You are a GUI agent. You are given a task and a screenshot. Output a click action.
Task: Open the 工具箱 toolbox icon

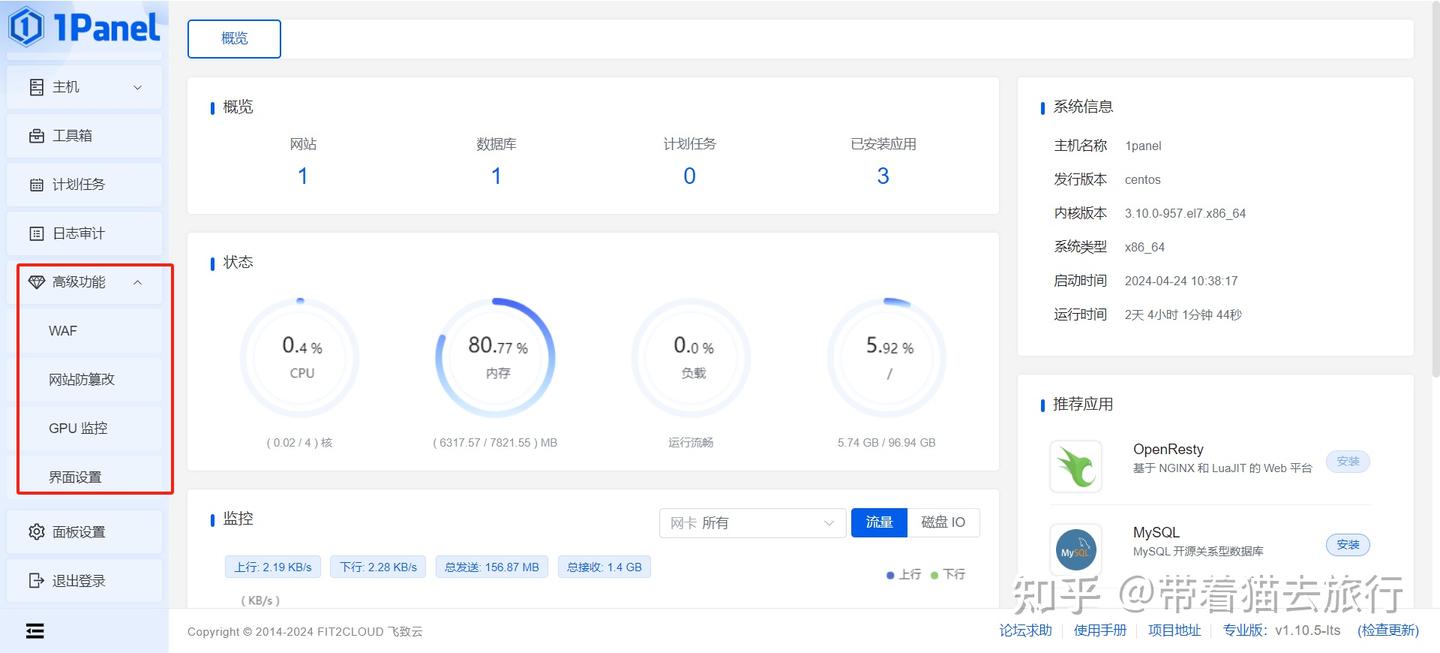tap(34, 135)
